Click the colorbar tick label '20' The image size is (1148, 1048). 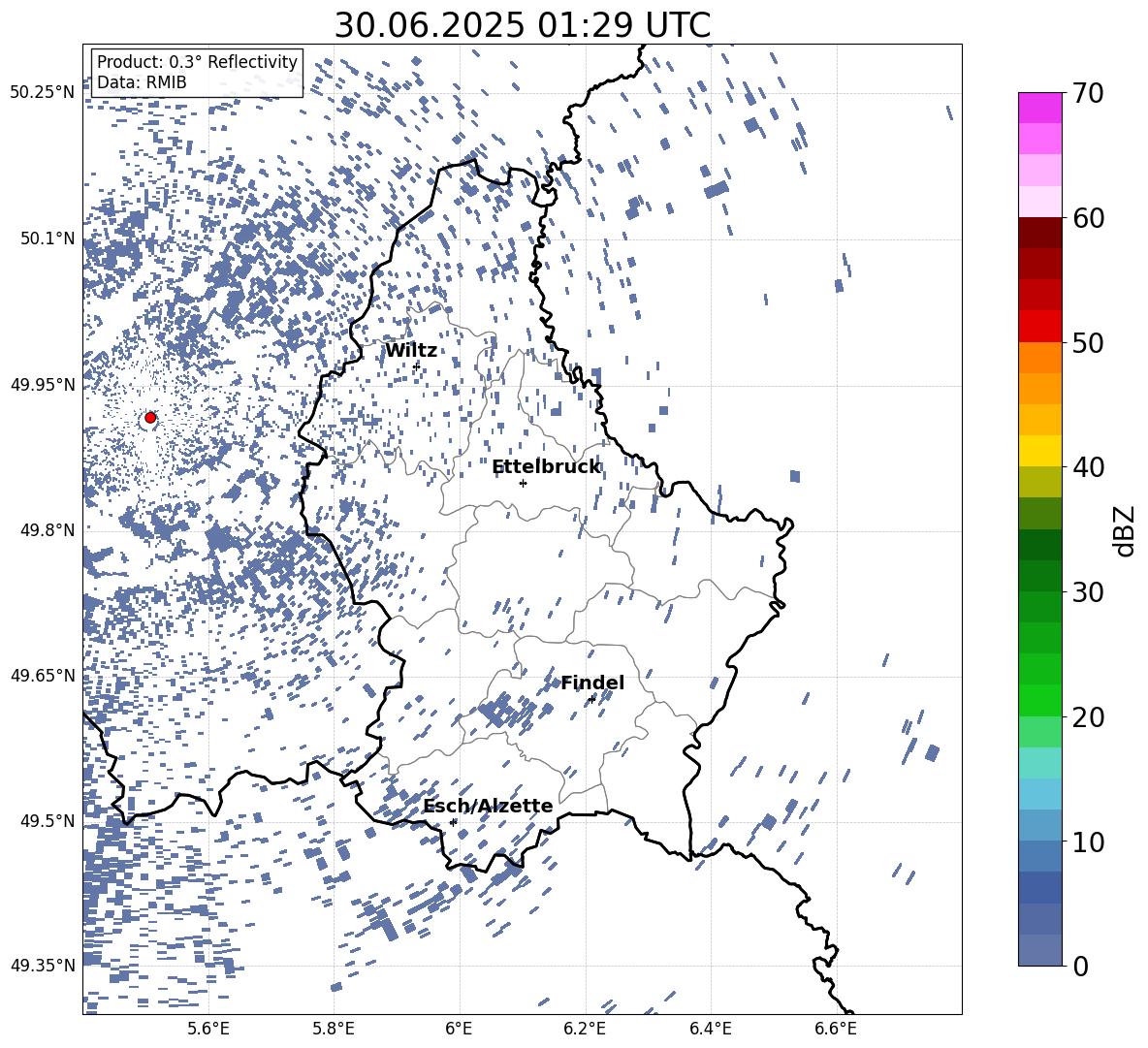(x=1088, y=716)
